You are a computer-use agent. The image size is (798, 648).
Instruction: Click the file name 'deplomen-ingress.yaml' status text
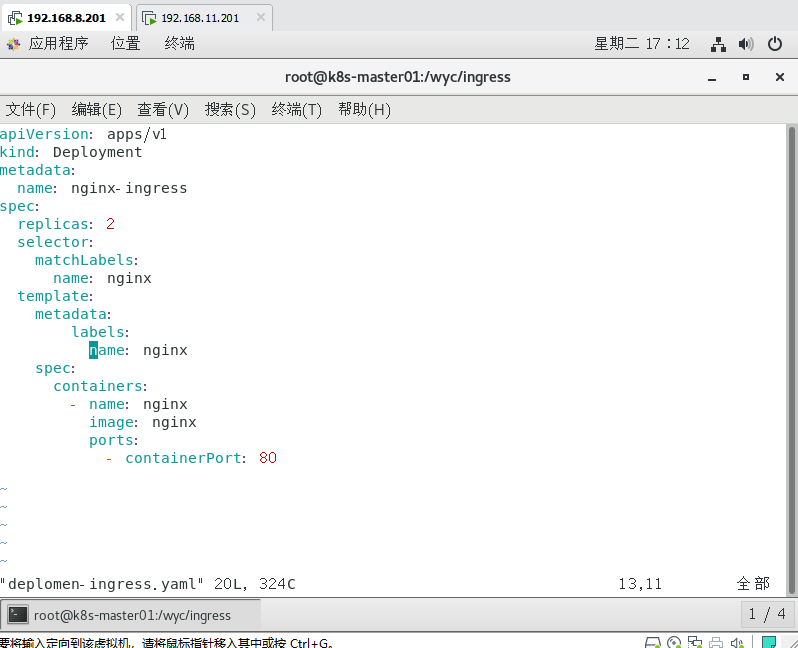102,584
